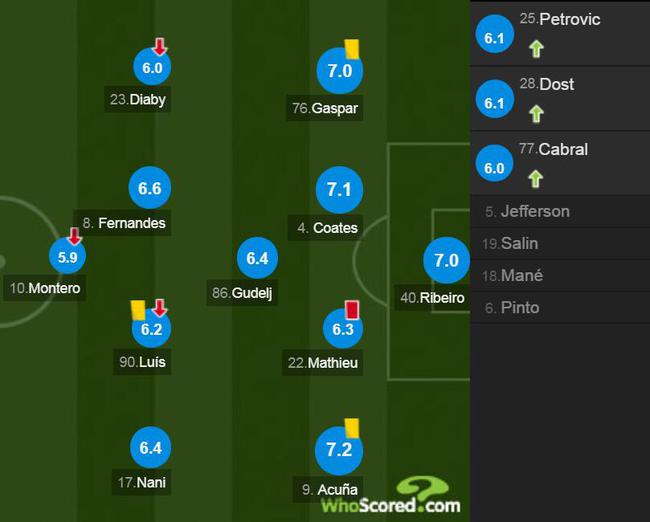
Task: Select Coates' 7.1 rating circle
Action: [340, 189]
